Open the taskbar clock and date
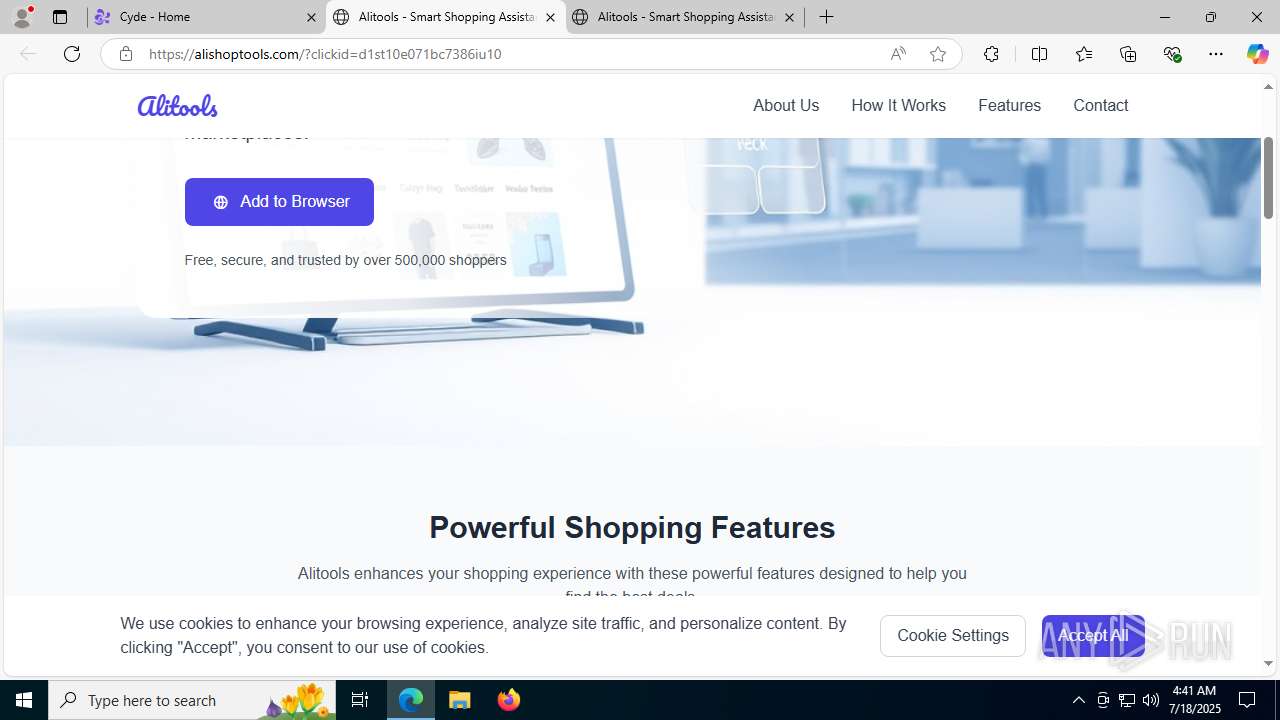Image resolution: width=1280 pixels, height=720 pixels. click(x=1196, y=700)
